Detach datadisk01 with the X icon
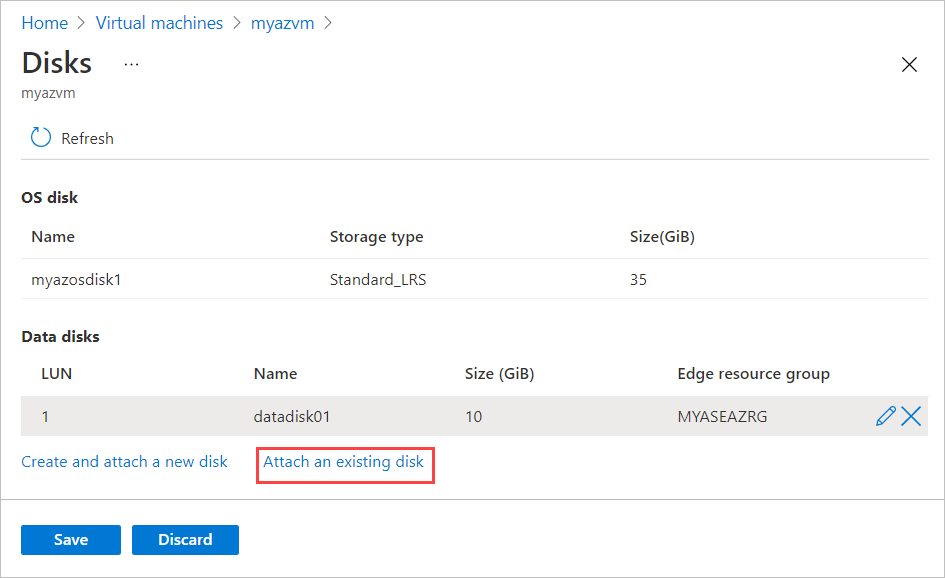 point(910,415)
